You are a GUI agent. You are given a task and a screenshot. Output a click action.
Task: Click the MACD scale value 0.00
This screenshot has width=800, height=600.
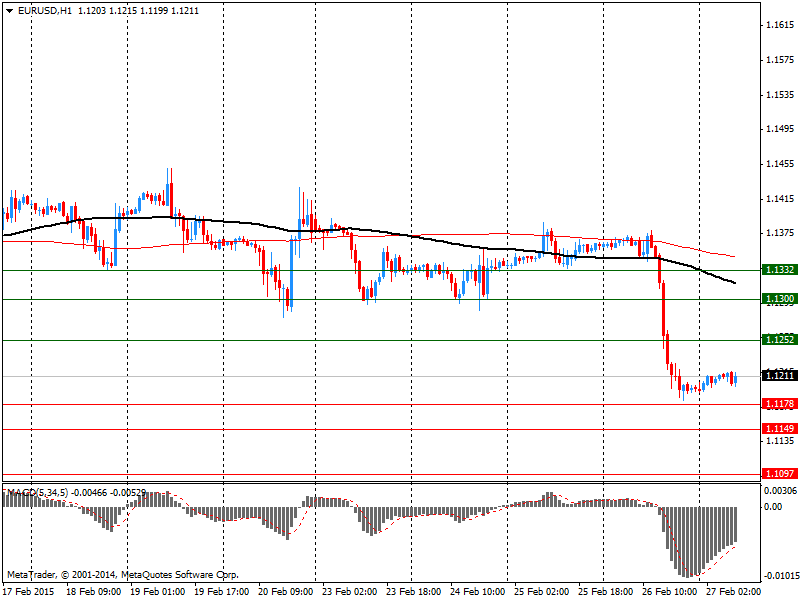coord(773,507)
